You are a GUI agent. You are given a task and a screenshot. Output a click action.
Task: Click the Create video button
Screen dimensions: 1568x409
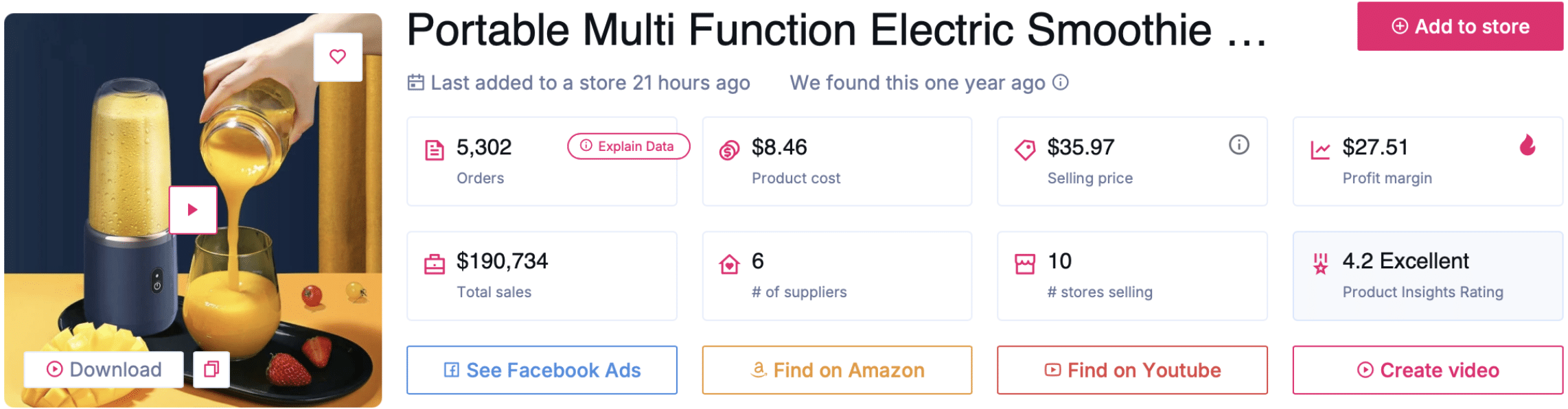tap(1427, 371)
